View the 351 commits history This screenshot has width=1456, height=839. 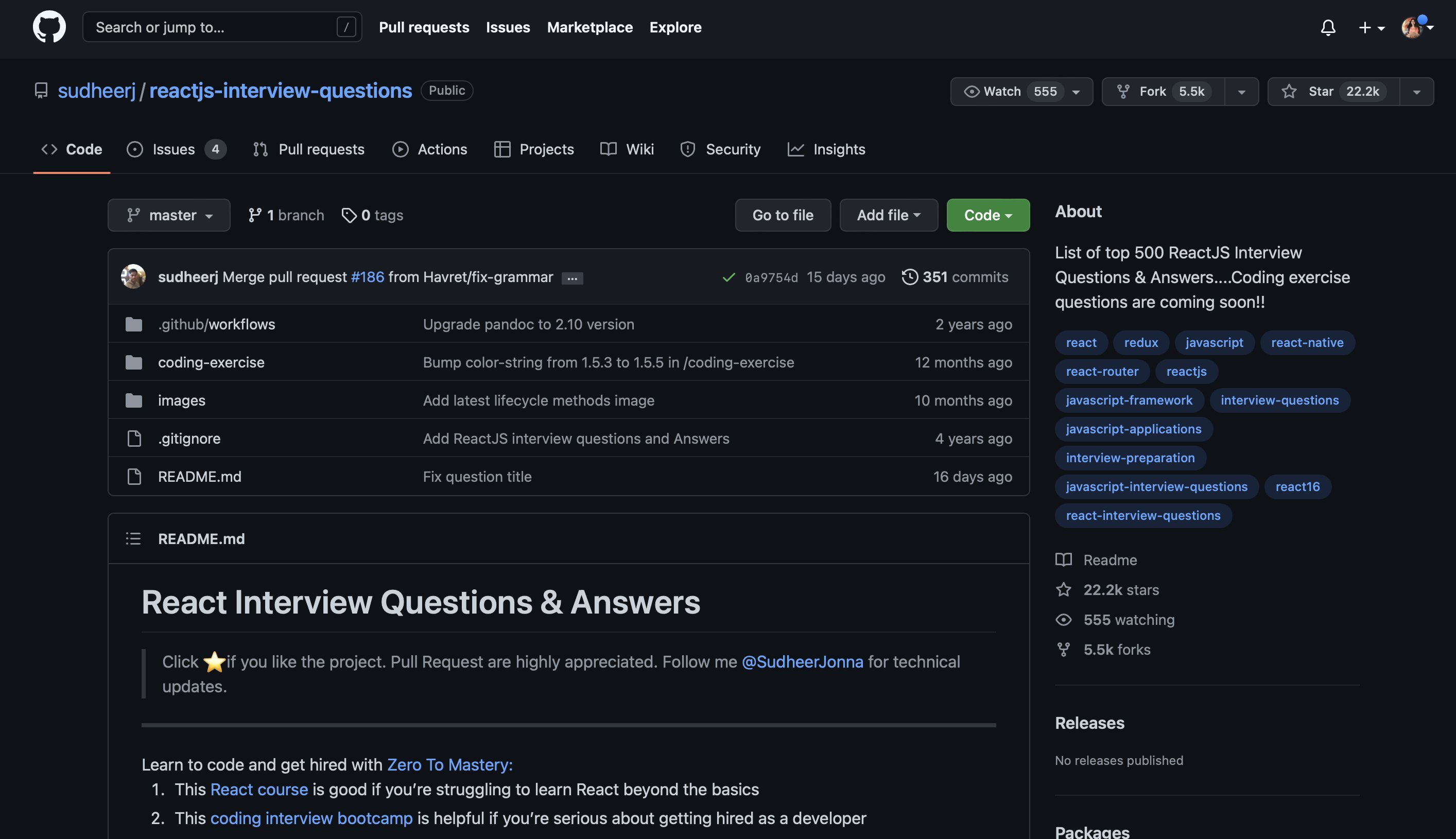(955, 276)
